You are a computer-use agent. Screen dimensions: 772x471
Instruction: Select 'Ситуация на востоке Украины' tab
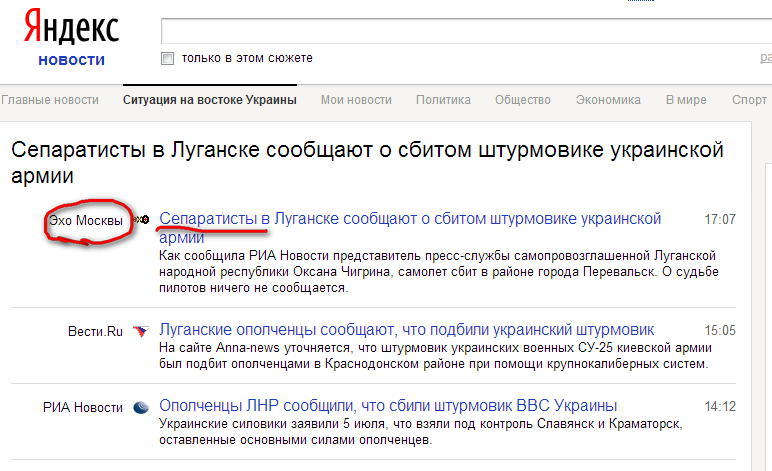[210, 100]
